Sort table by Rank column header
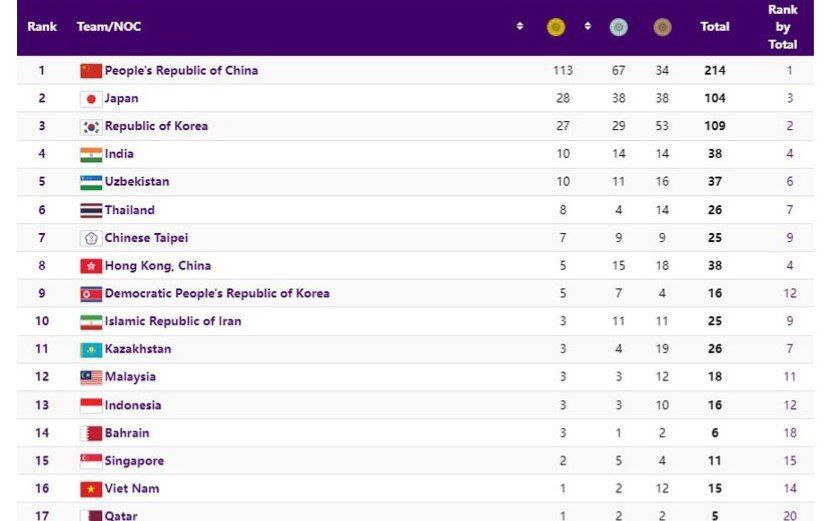Image resolution: width=827 pixels, height=521 pixels. click(x=42, y=27)
